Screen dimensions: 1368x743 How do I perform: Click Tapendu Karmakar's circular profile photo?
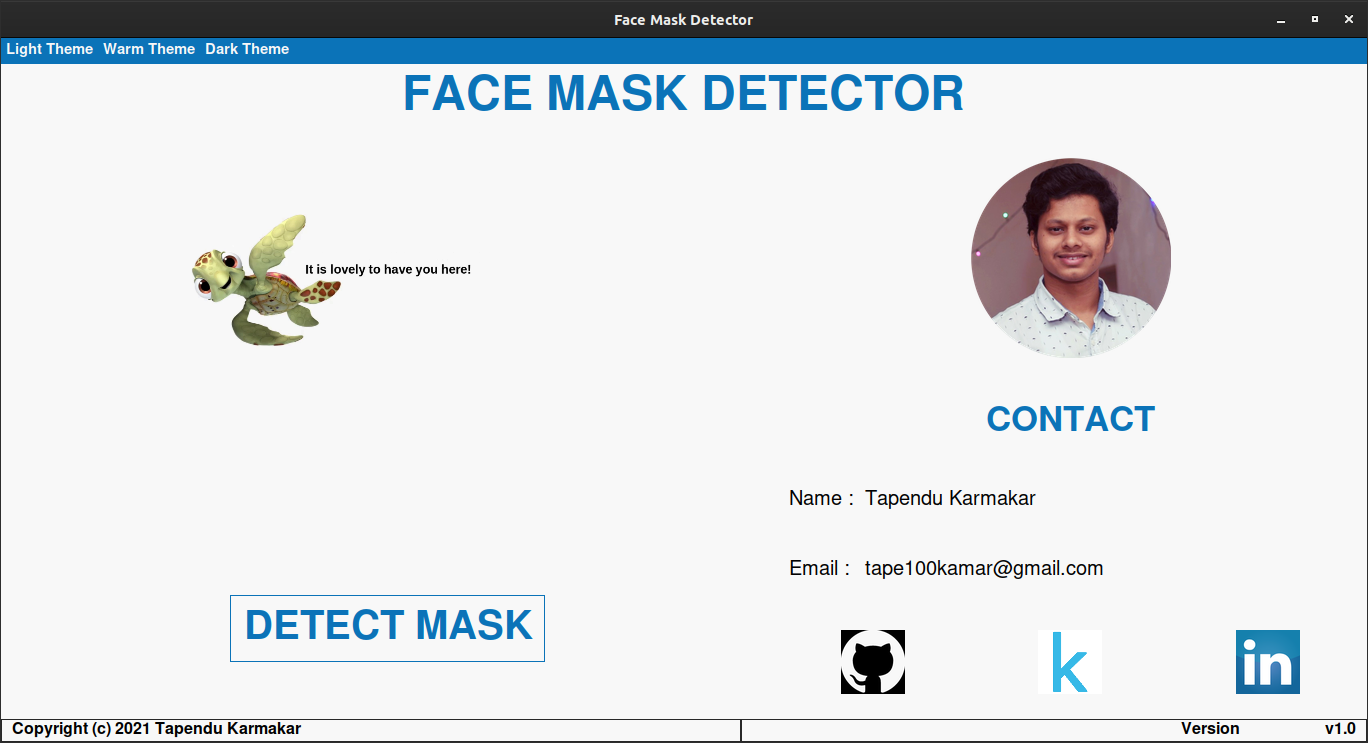tap(1070, 258)
